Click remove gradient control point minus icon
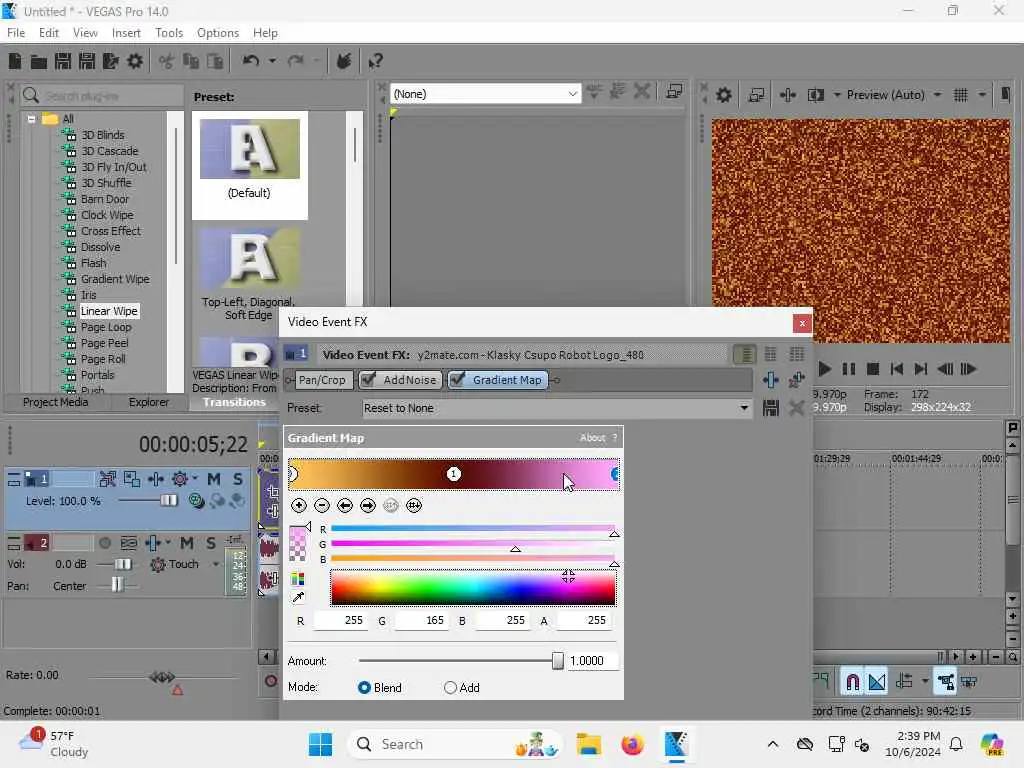Screen dimensions: 1024x768 (322, 505)
